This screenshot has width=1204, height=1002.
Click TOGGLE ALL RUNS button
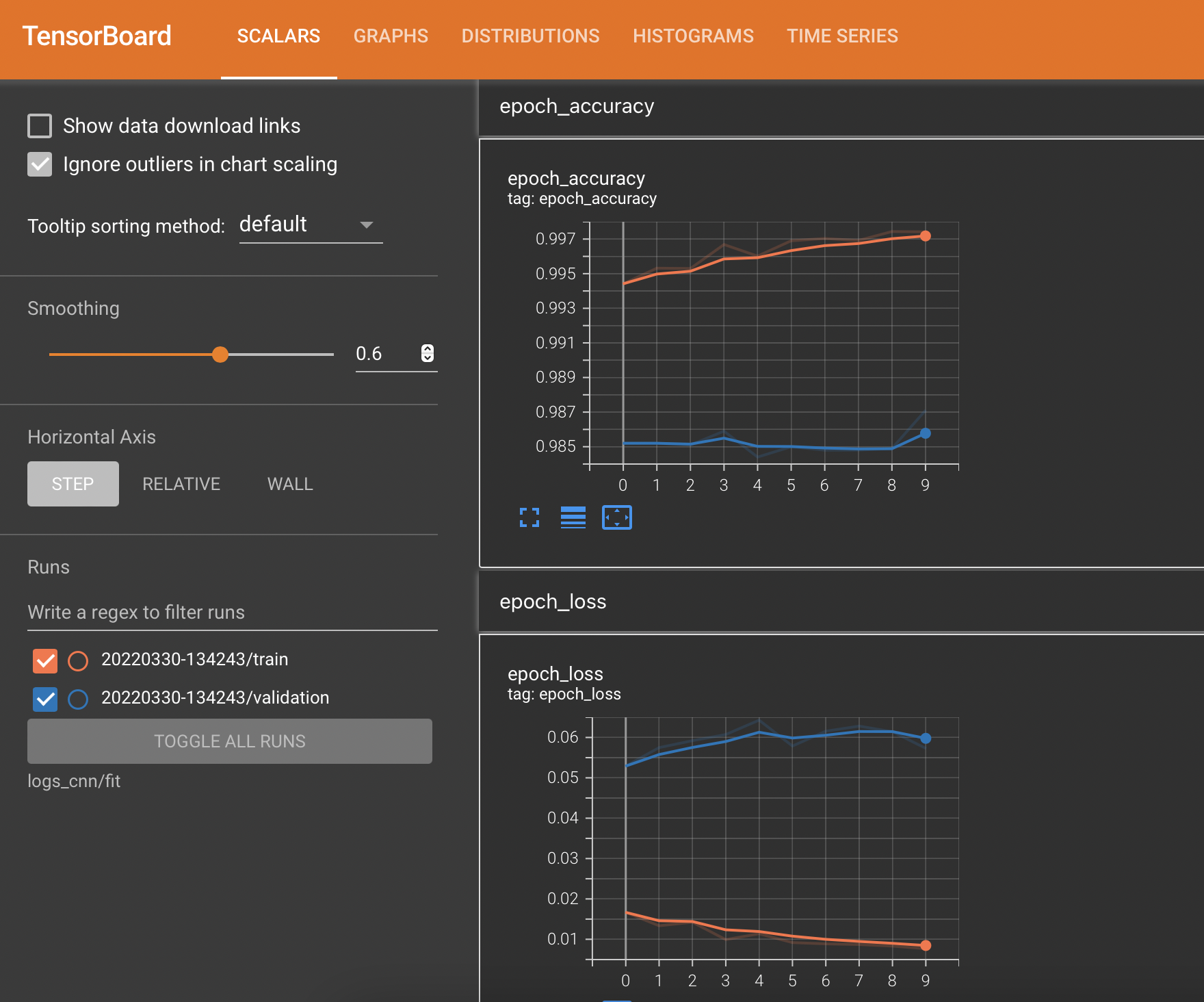coord(230,741)
